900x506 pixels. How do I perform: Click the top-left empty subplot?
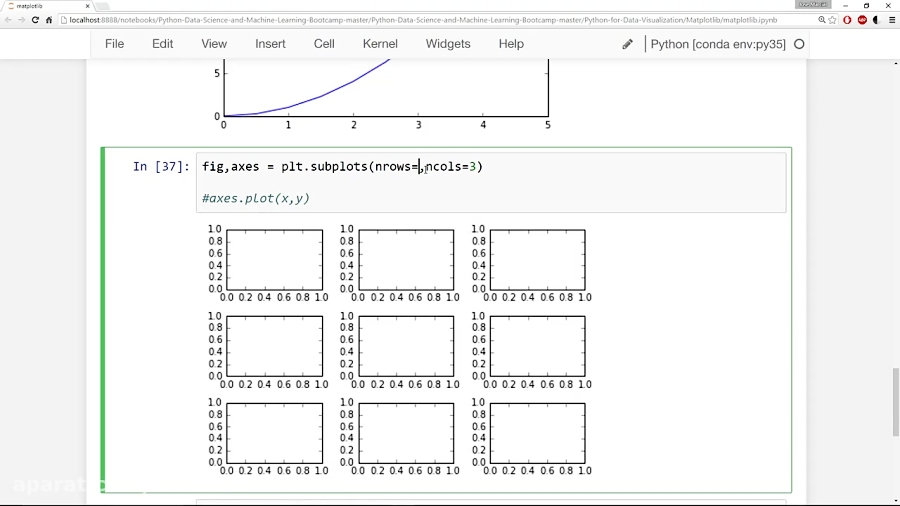pos(274,260)
